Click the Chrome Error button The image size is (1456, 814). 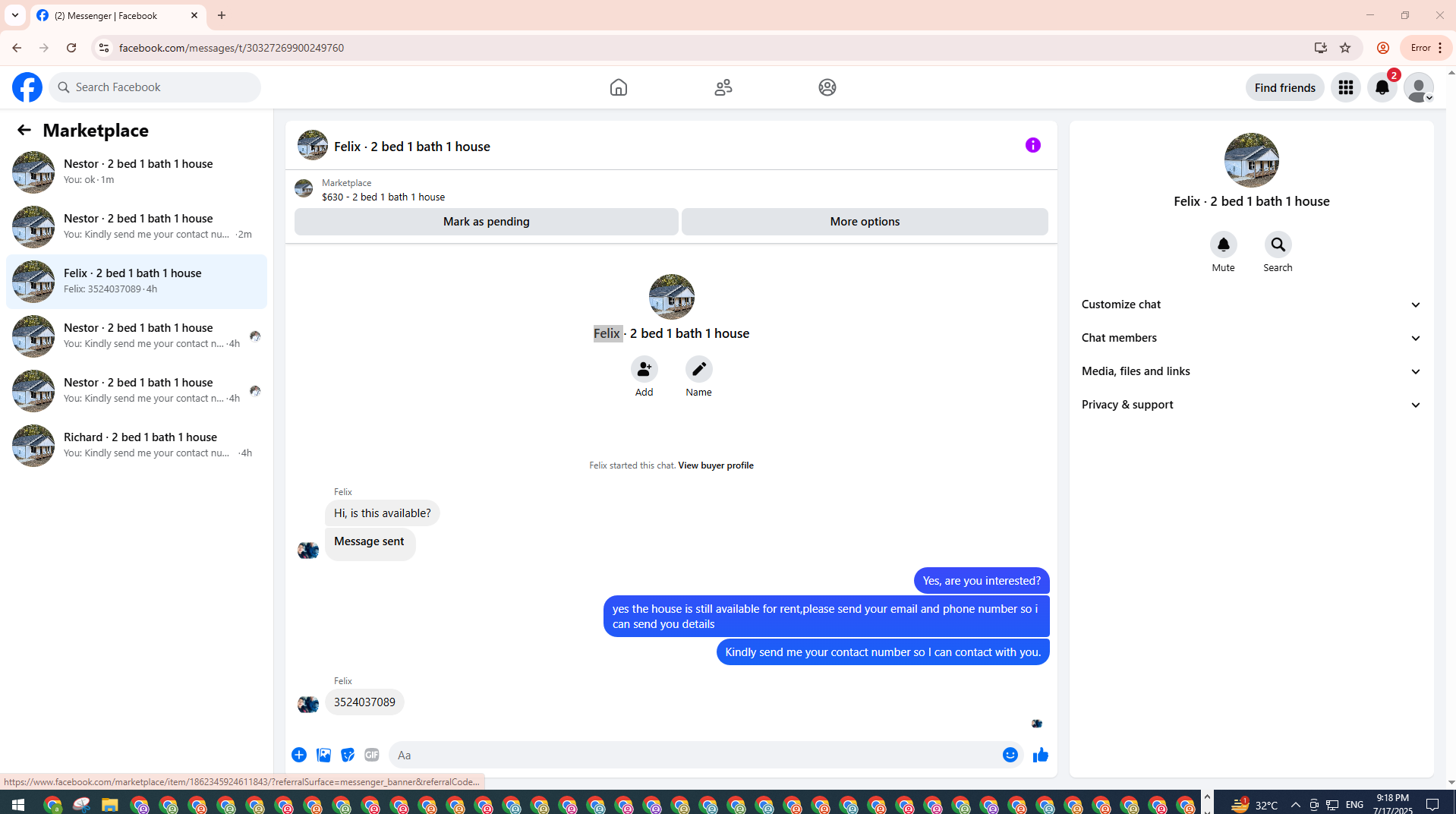[1426, 48]
